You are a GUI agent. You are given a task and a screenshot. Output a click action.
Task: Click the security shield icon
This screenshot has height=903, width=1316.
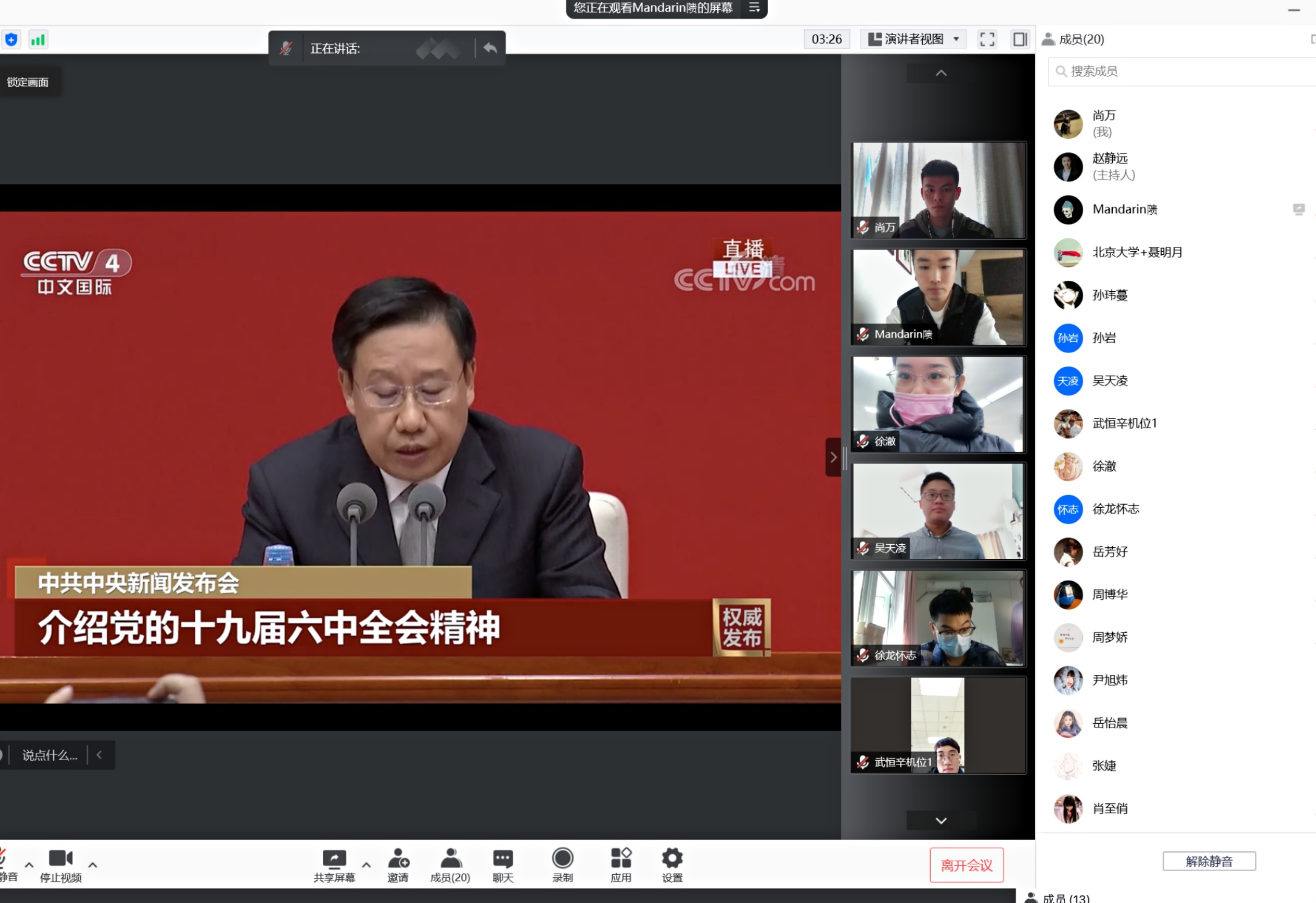tap(11, 40)
